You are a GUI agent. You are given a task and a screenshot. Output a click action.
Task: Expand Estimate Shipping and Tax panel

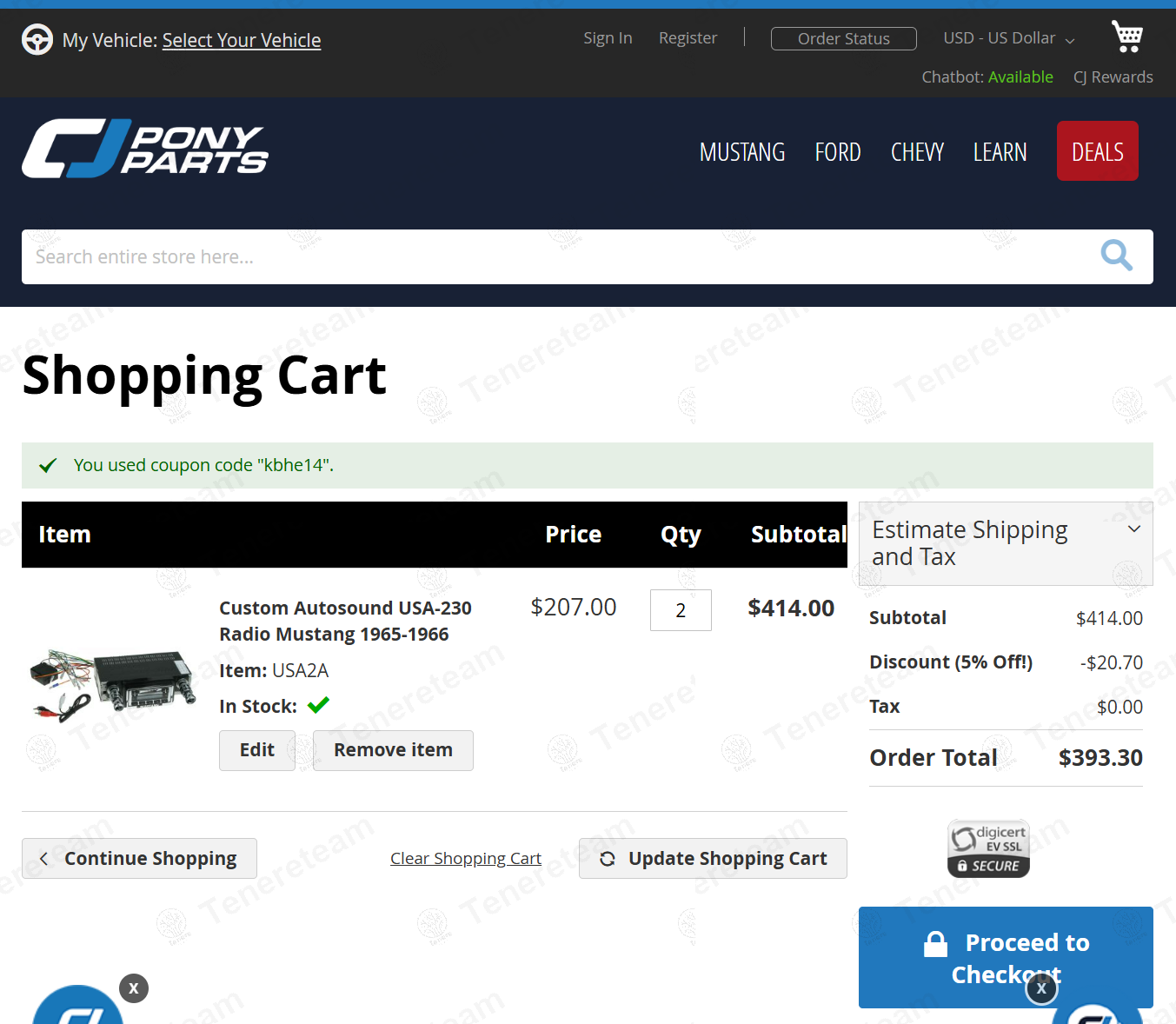(x=1006, y=543)
